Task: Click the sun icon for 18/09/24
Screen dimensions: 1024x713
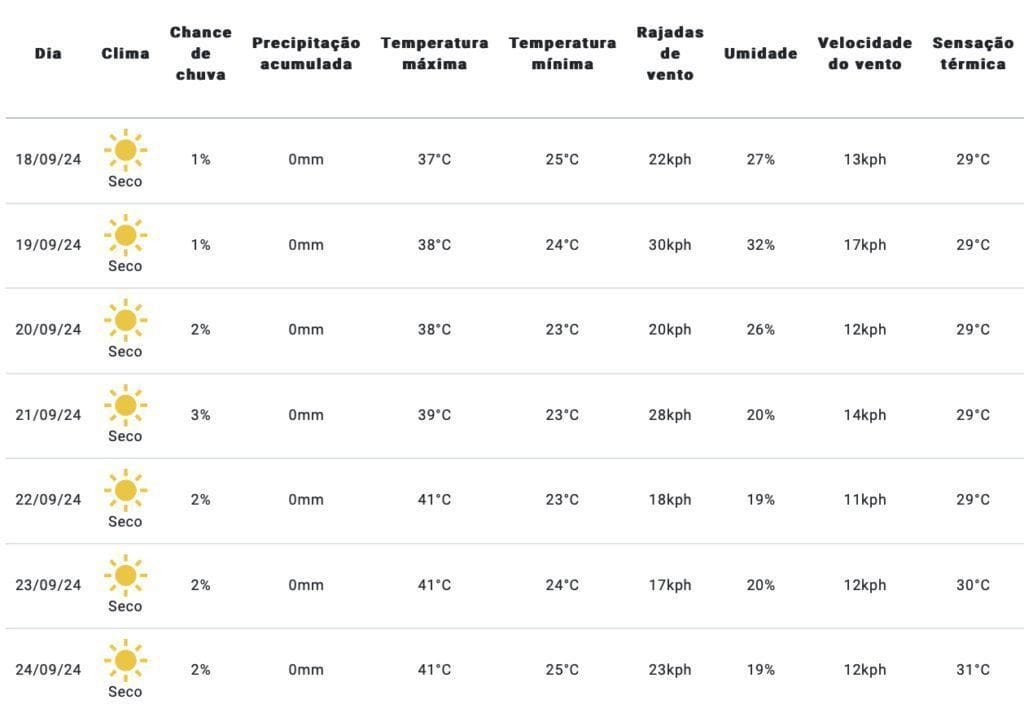Action: (125, 151)
